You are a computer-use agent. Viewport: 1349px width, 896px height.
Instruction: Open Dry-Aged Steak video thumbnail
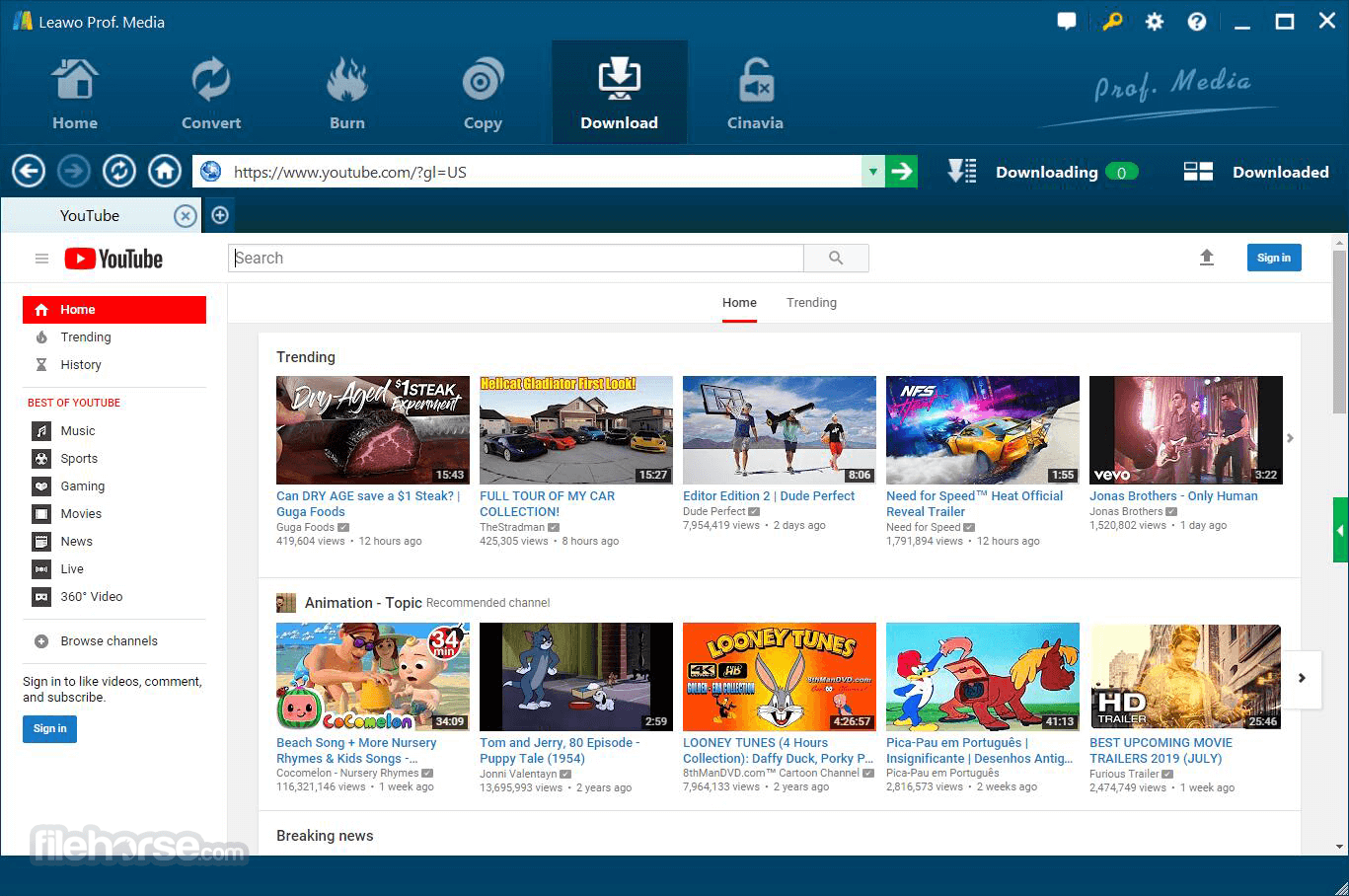point(372,430)
